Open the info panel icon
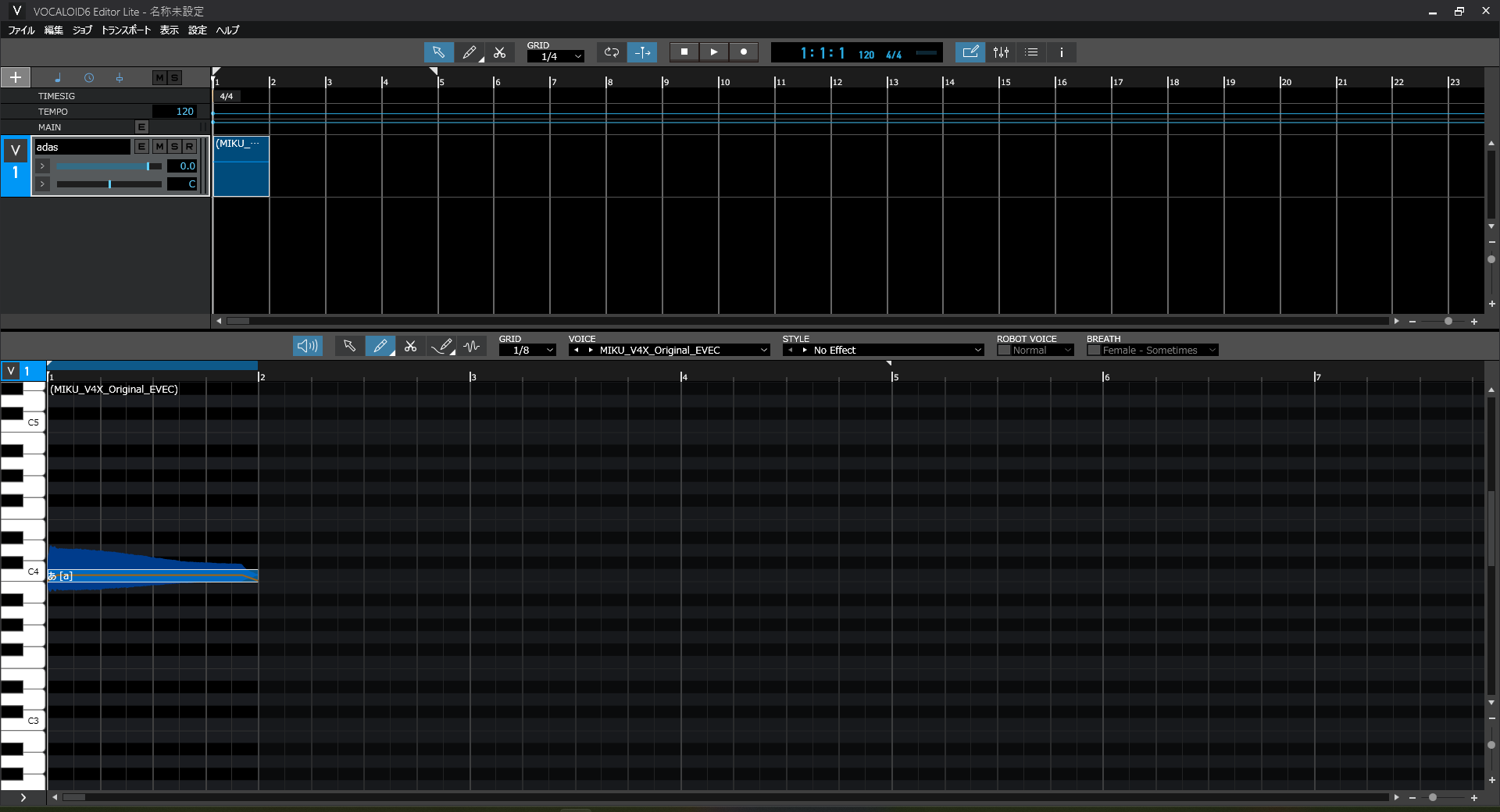Viewport: 1500px width, 812px height. tap(1061, 52)
